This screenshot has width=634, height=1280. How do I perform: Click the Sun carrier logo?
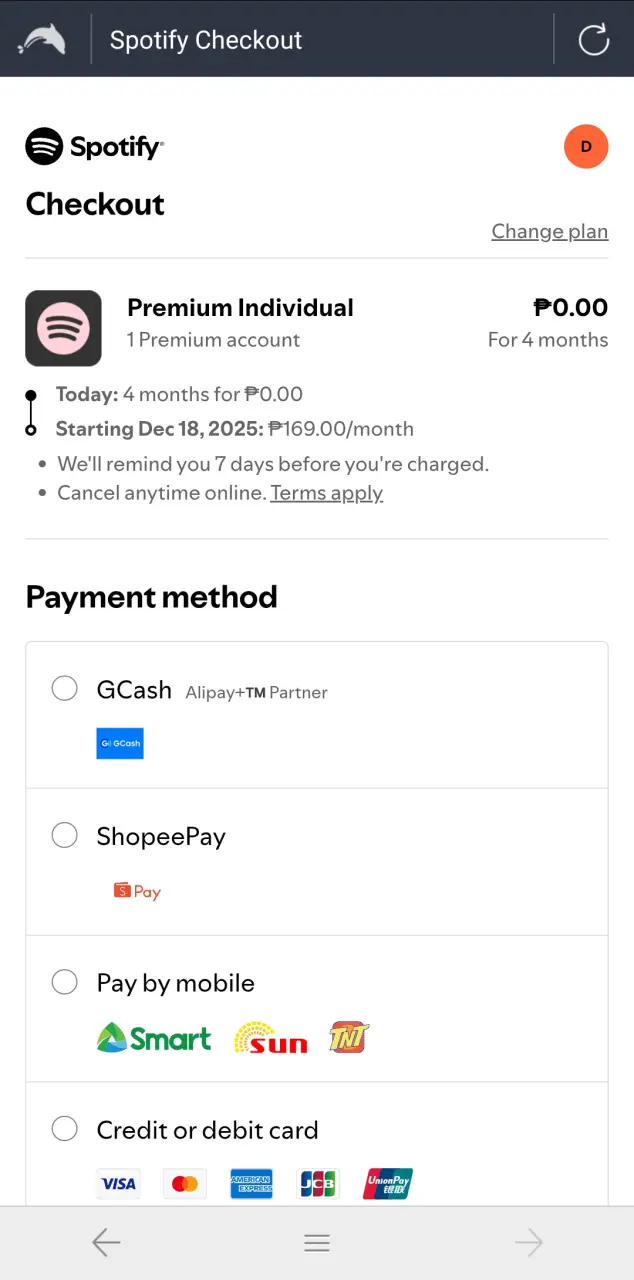[x=270, y=1038]
